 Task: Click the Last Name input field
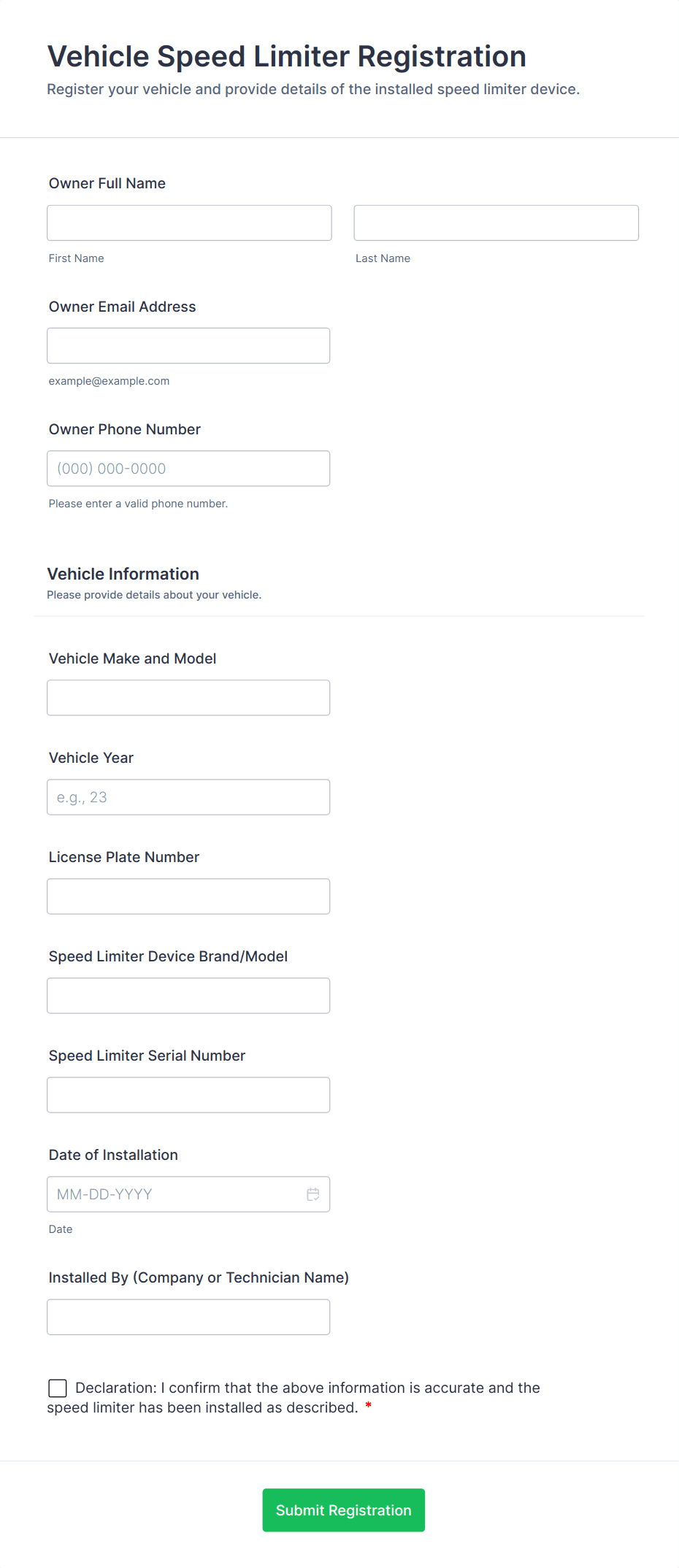(496, 223)
